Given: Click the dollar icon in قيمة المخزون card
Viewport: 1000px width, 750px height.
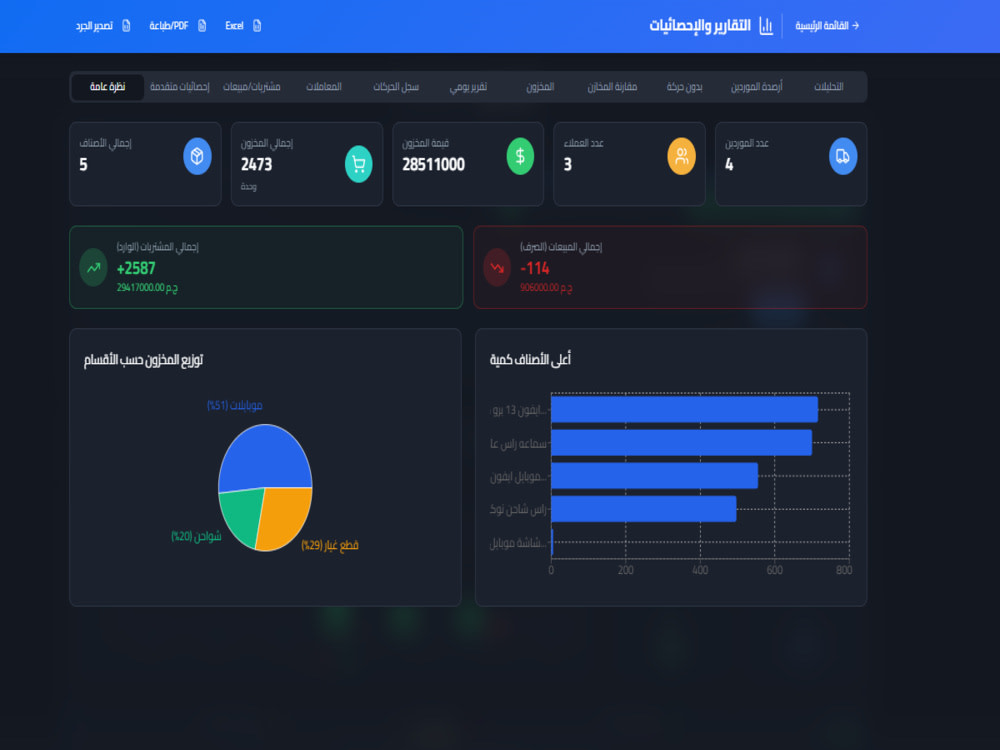Looking at the screenshot, I should [x=520, y=156].
